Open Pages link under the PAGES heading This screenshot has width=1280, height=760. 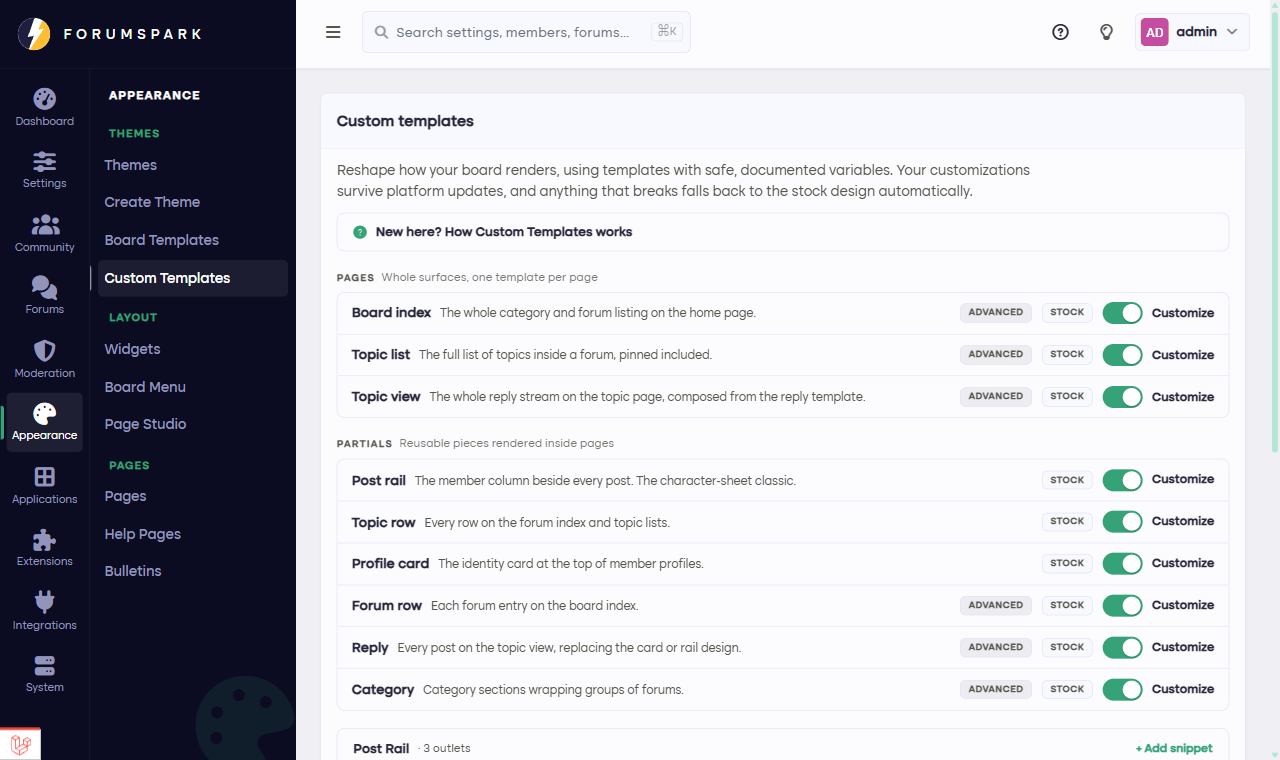(126, 496)
